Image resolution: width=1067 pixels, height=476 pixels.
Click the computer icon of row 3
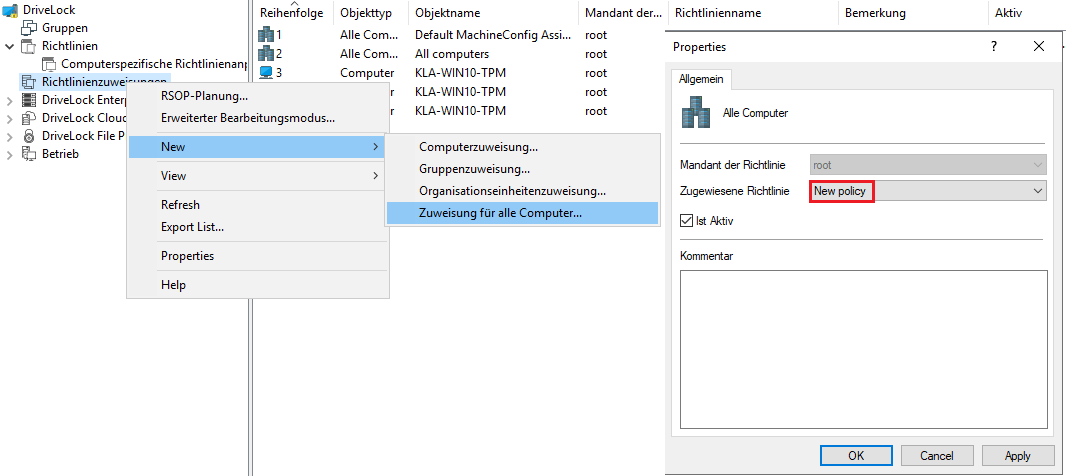click(x=266, y=73)
